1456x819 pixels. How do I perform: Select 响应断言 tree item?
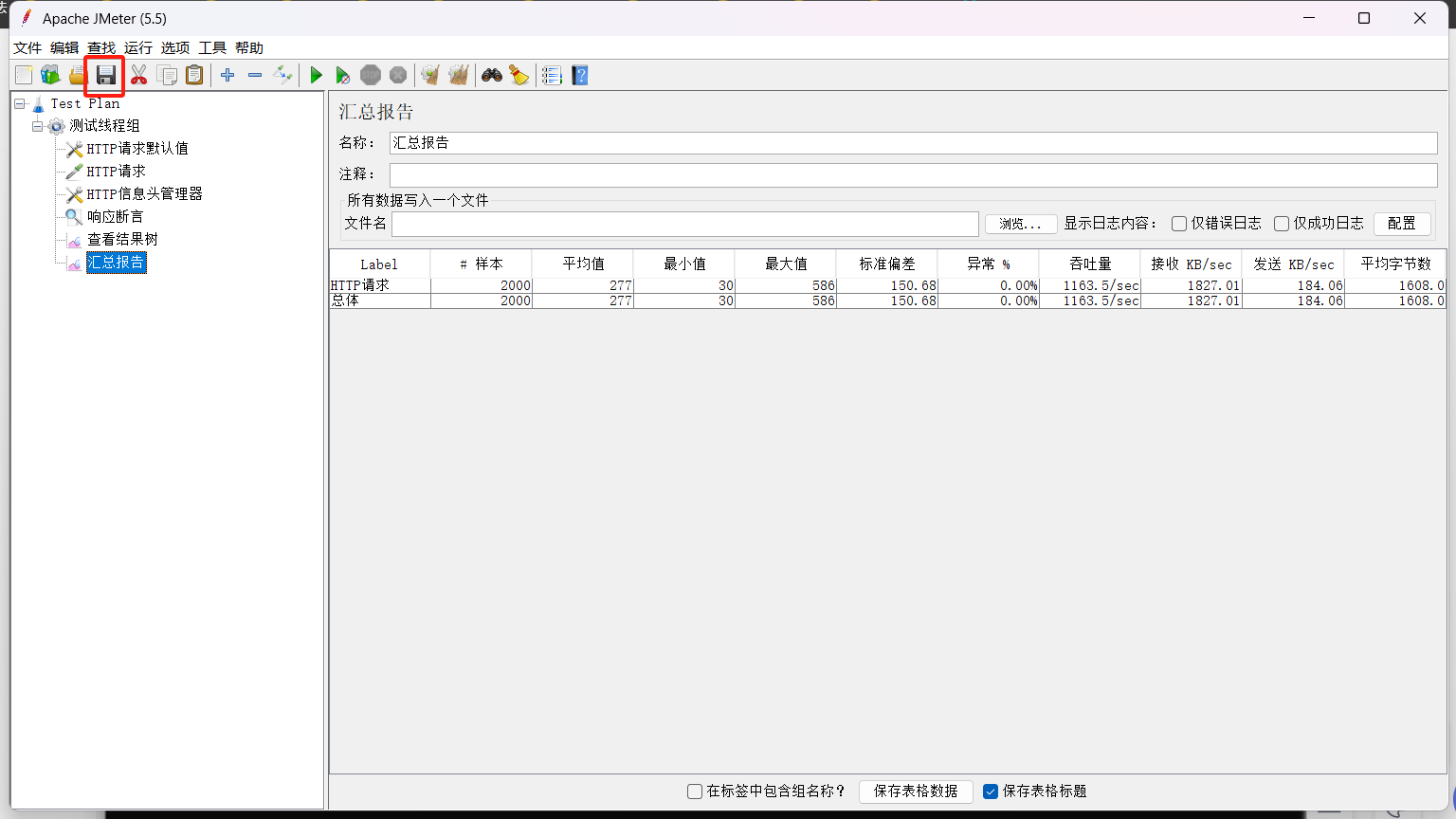(x=116, y=217)
